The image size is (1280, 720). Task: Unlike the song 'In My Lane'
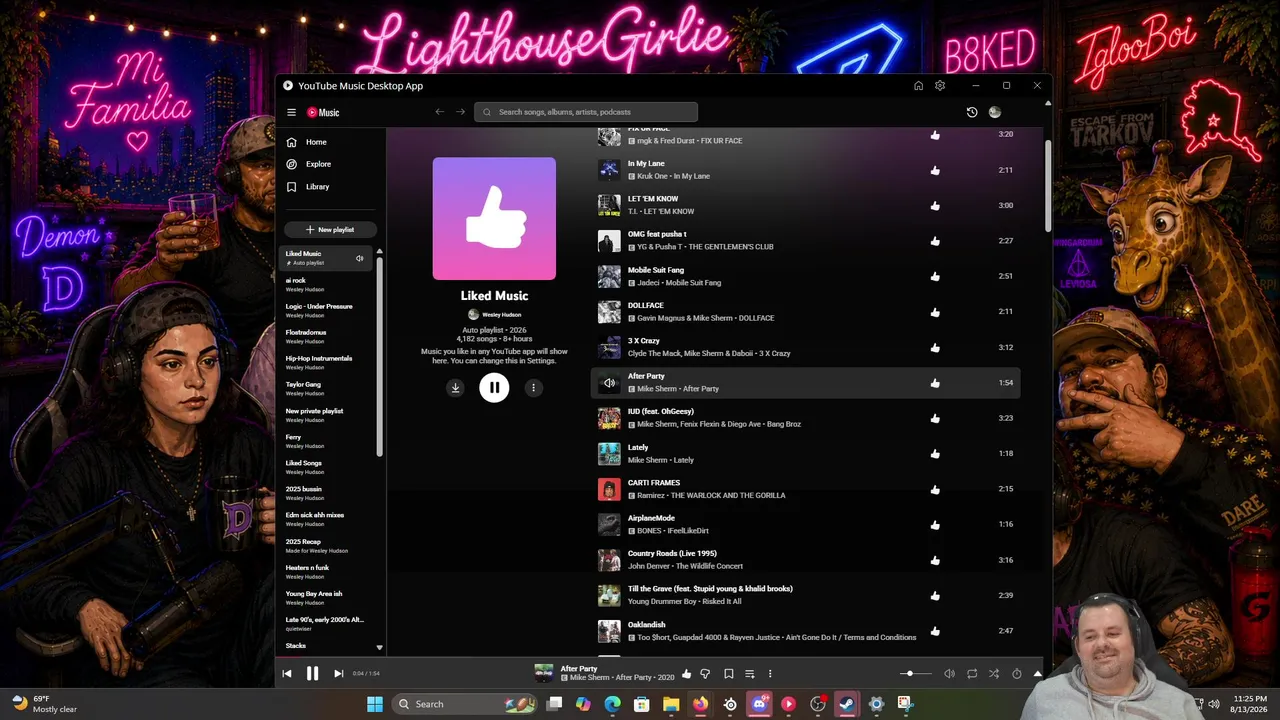pyautogui.click(x=935, y=170)
